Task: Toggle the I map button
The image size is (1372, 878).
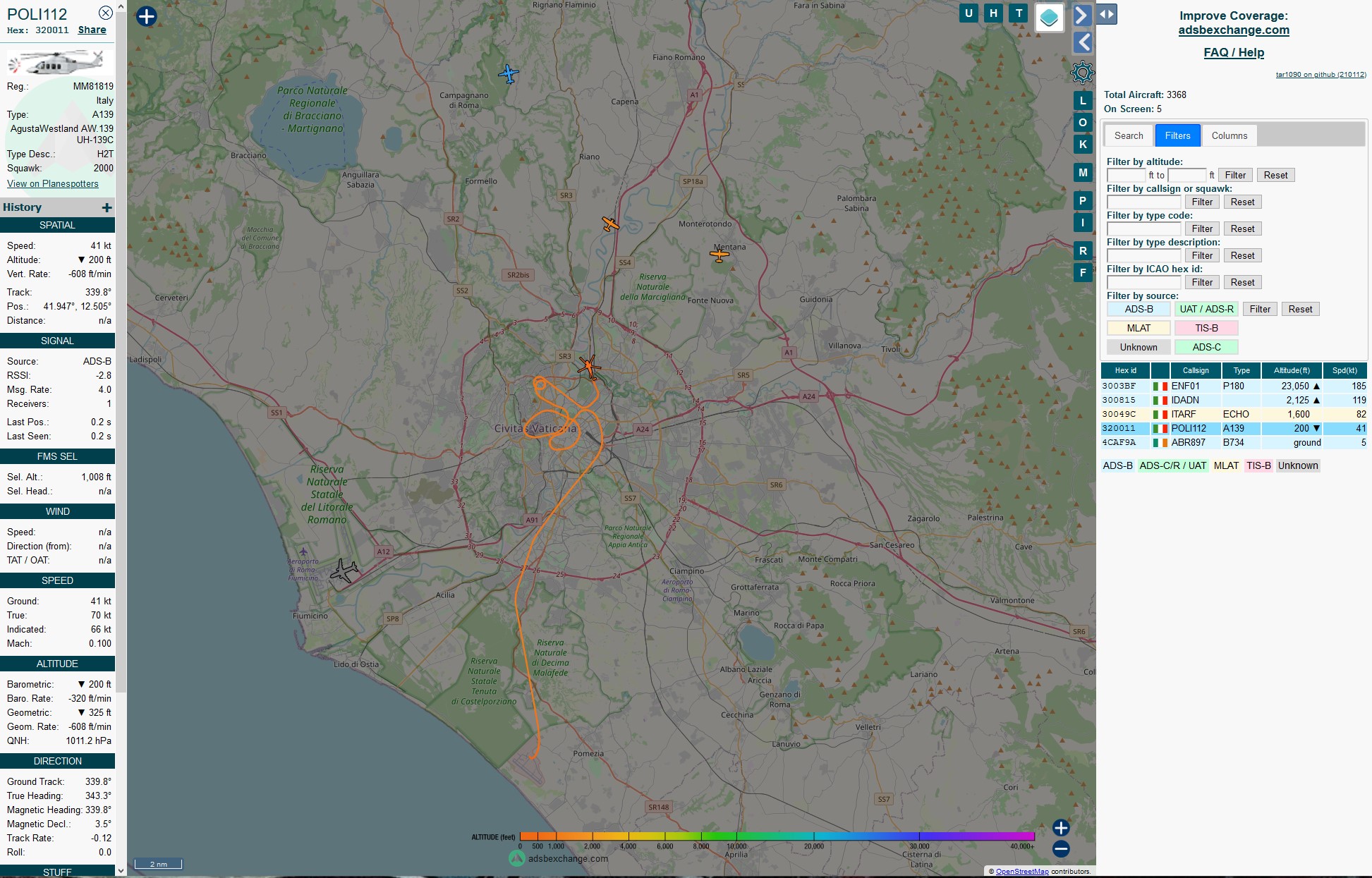Action: (x=1083, y=223)
